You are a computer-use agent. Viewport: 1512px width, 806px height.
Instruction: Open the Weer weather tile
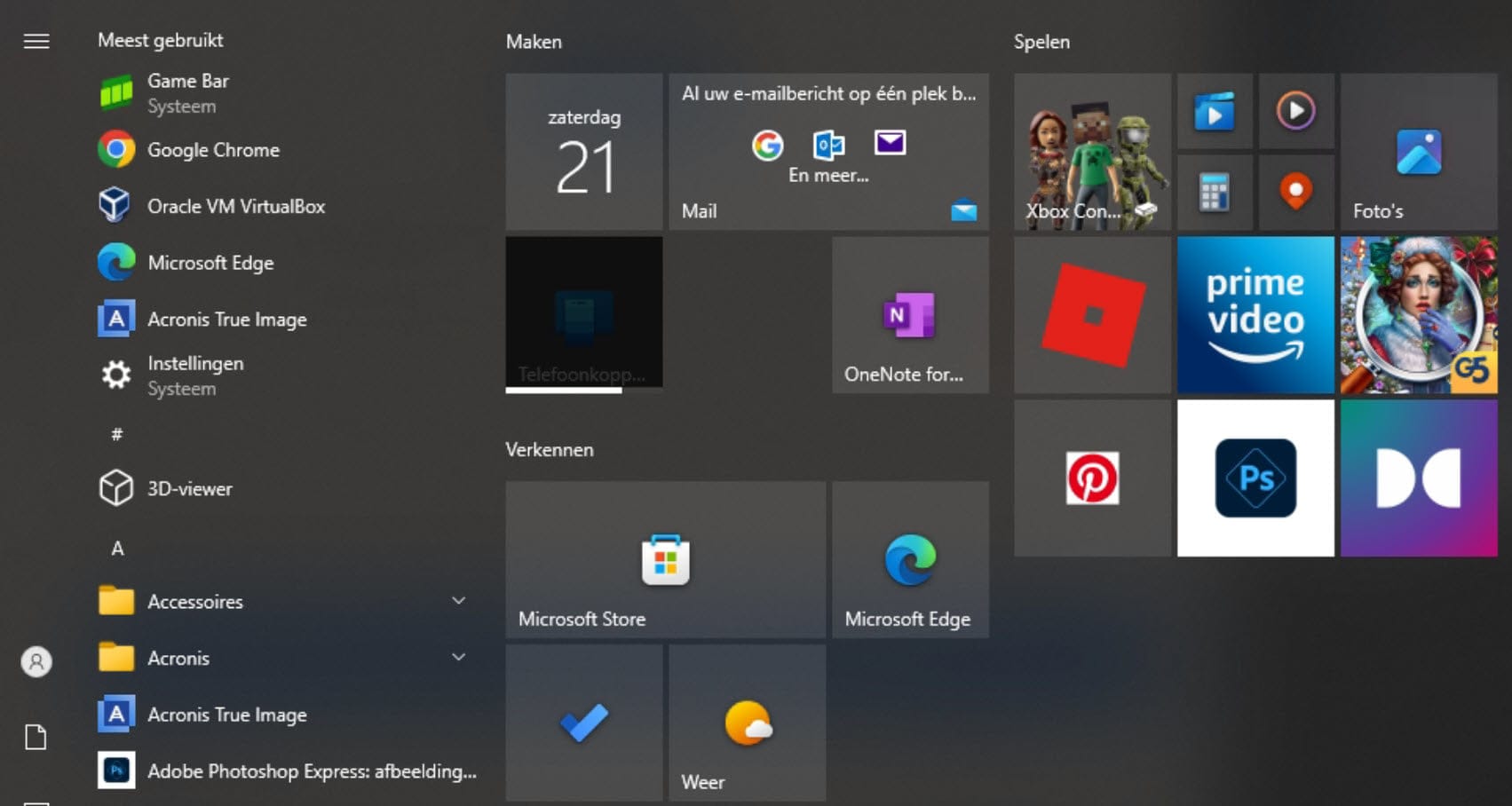tap(748, 723)
